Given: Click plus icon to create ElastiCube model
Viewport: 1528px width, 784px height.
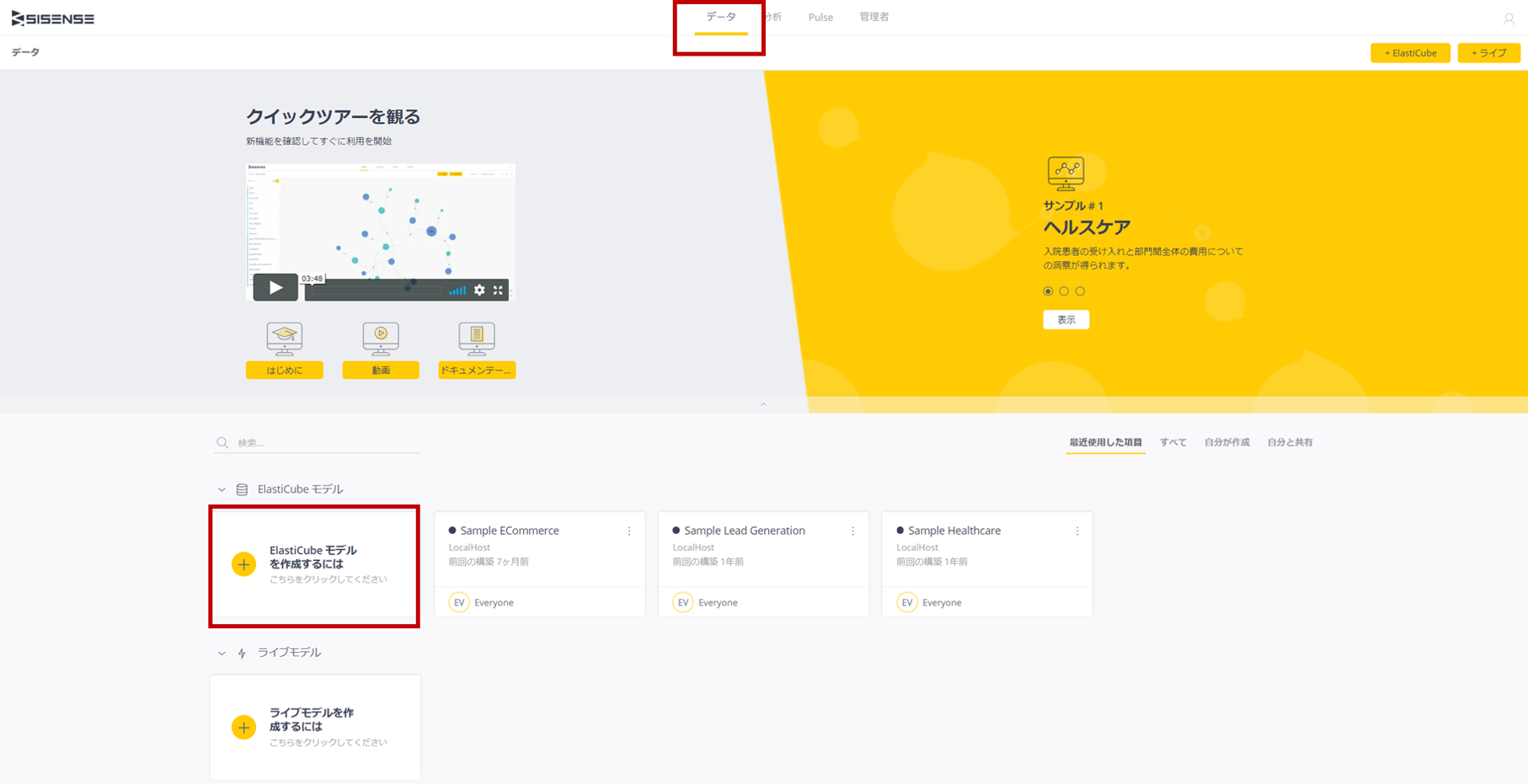Looking at the screenshot, I should [x=243, y=564].
